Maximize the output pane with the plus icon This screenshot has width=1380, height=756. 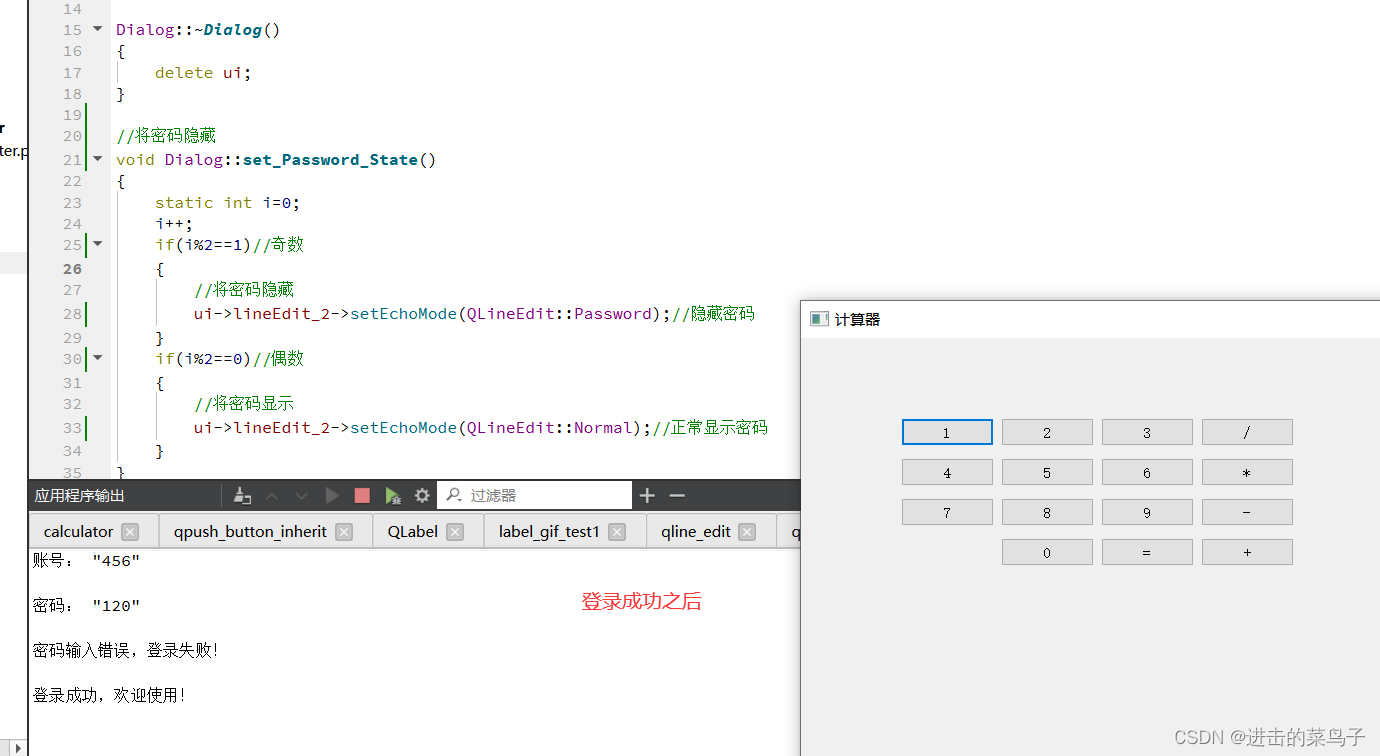click(647, 494)
